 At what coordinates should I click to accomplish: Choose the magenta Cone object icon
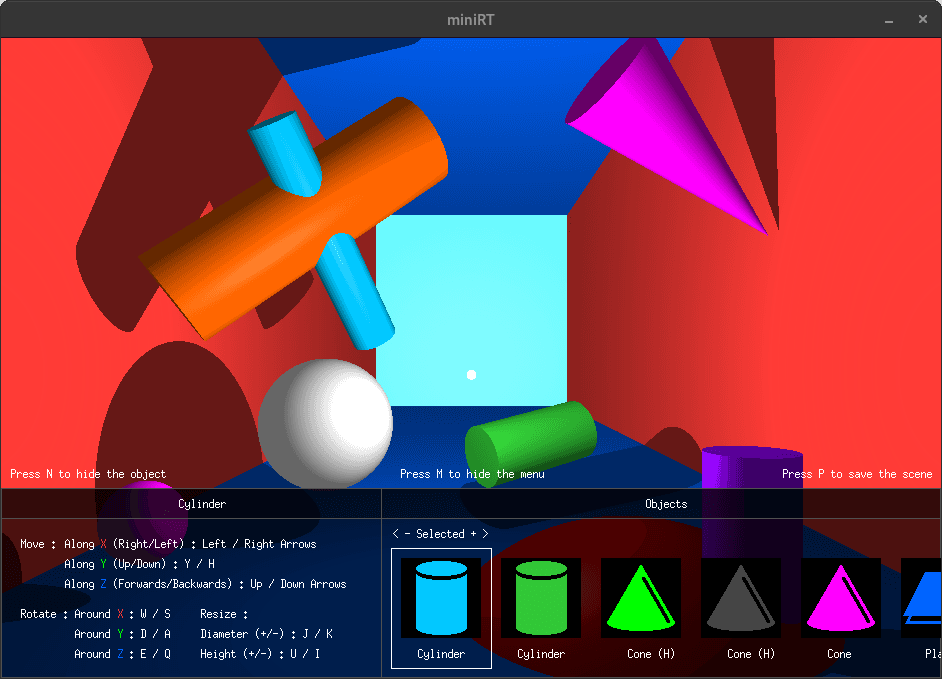tap(840, 598)
